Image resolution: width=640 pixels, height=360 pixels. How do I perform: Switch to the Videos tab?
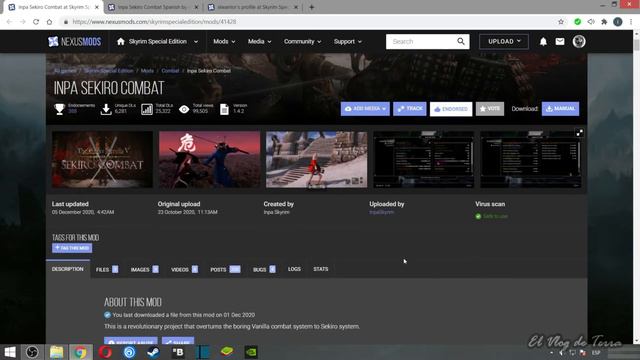pos(184,269)
